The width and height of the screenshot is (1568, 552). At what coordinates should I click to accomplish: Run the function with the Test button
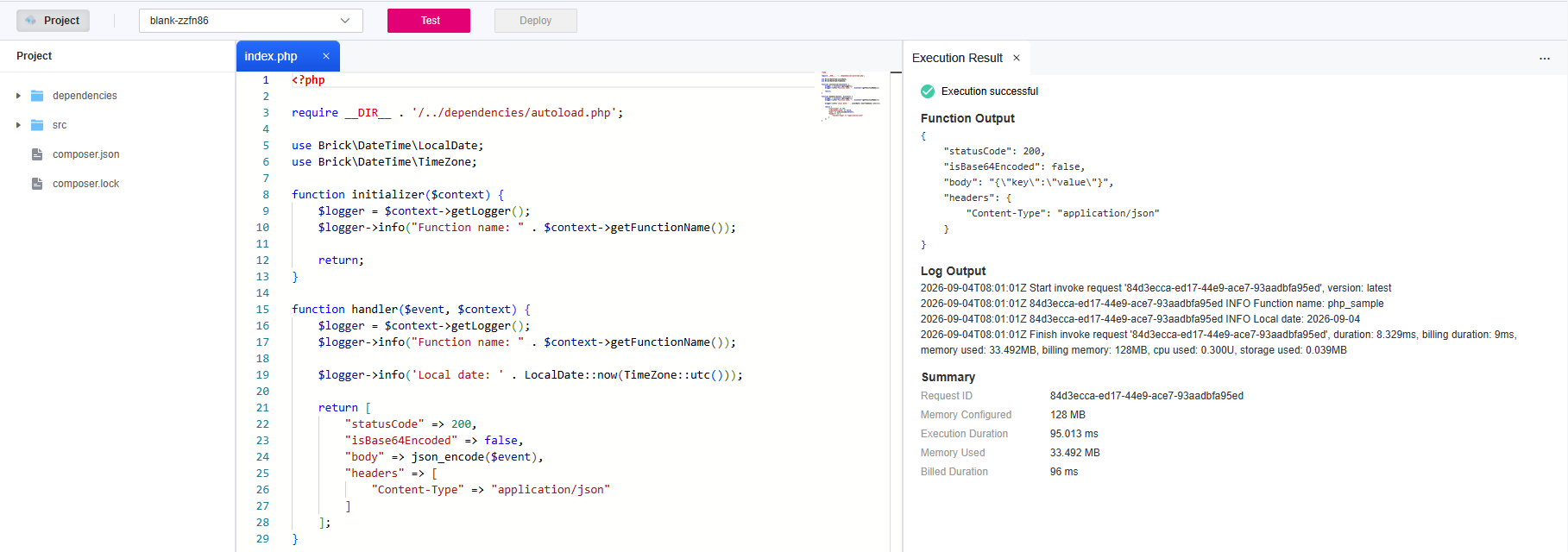click(429, 21)
